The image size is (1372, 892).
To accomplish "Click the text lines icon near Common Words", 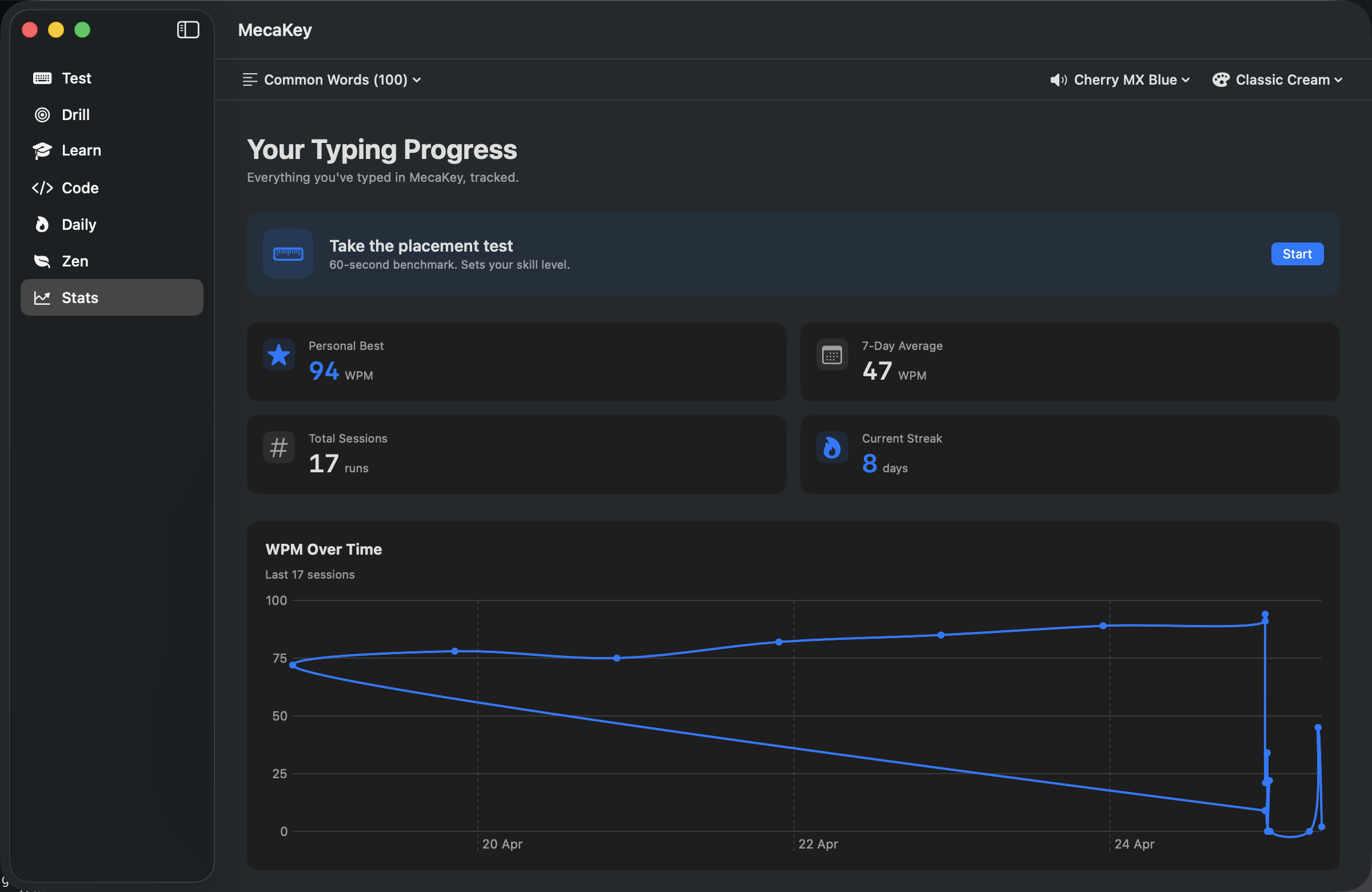I will 250,79.
